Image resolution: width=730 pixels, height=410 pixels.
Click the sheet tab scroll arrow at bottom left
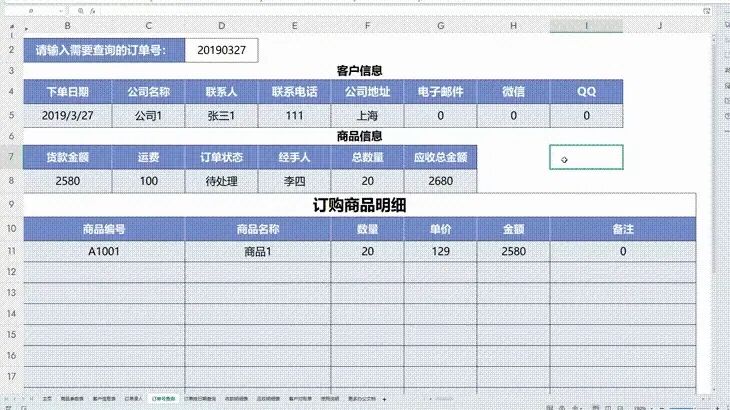tap(10, 398)
